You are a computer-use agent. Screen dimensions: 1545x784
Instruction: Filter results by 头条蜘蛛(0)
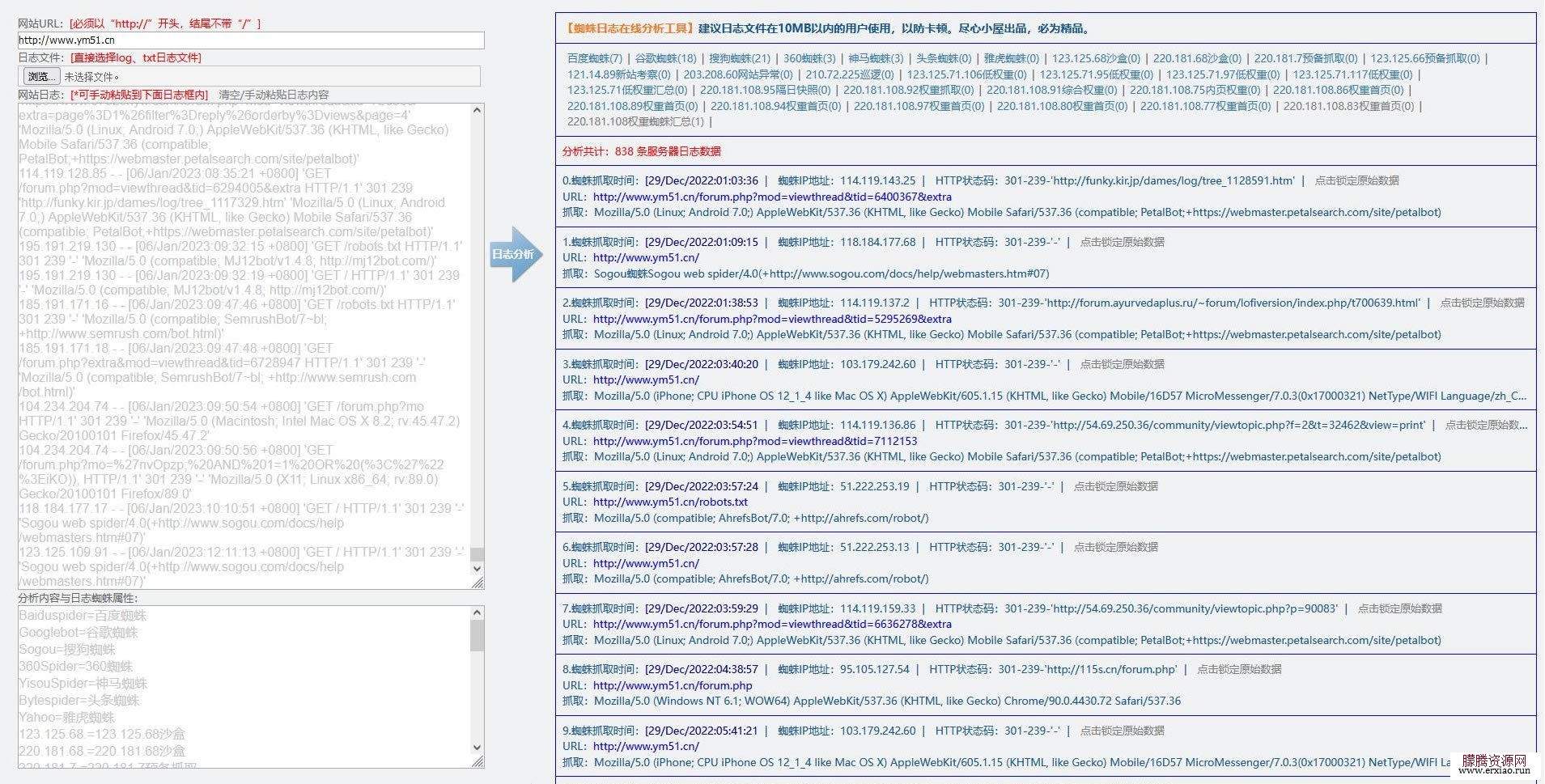pos(944,58)
